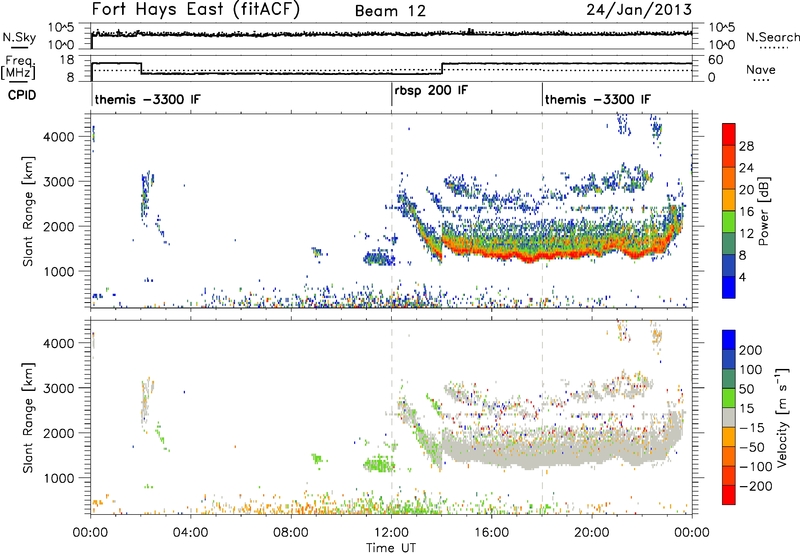Image resolution: width=800 pixels, height=554 pixels.
Task: Click the 'Slant Range [km]' label of power panel
Action: (x=28, y=211)
